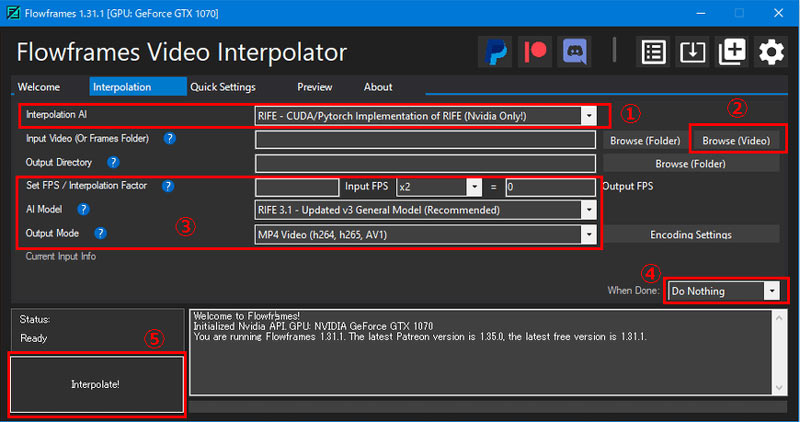Screen dimensions: 800x422
Task: Click the Input Video path field
Action: 425,140
